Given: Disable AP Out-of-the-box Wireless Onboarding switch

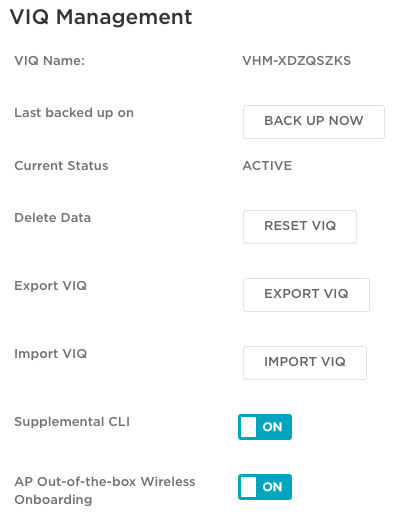Looking at the screenshot, I should 265,487.
